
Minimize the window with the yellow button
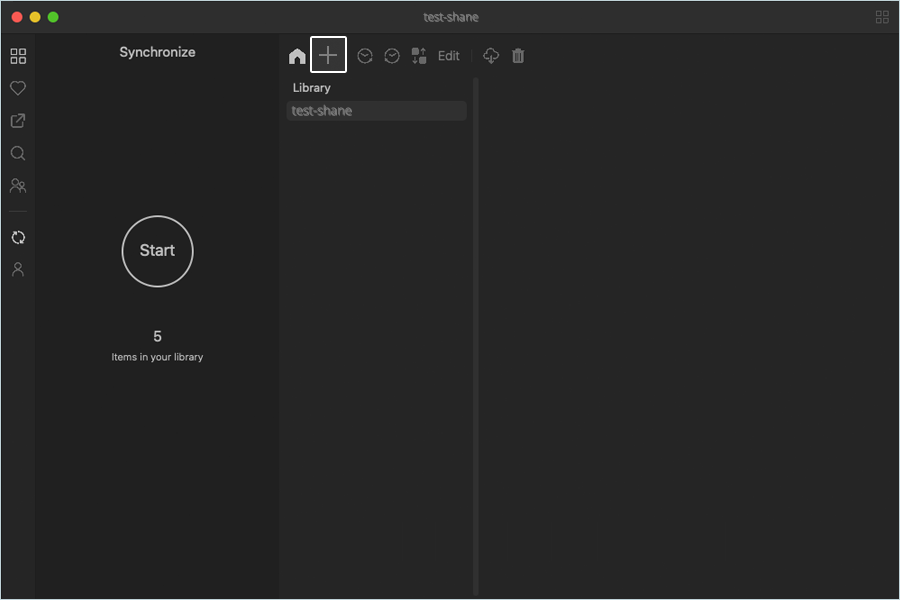[35, 17]
